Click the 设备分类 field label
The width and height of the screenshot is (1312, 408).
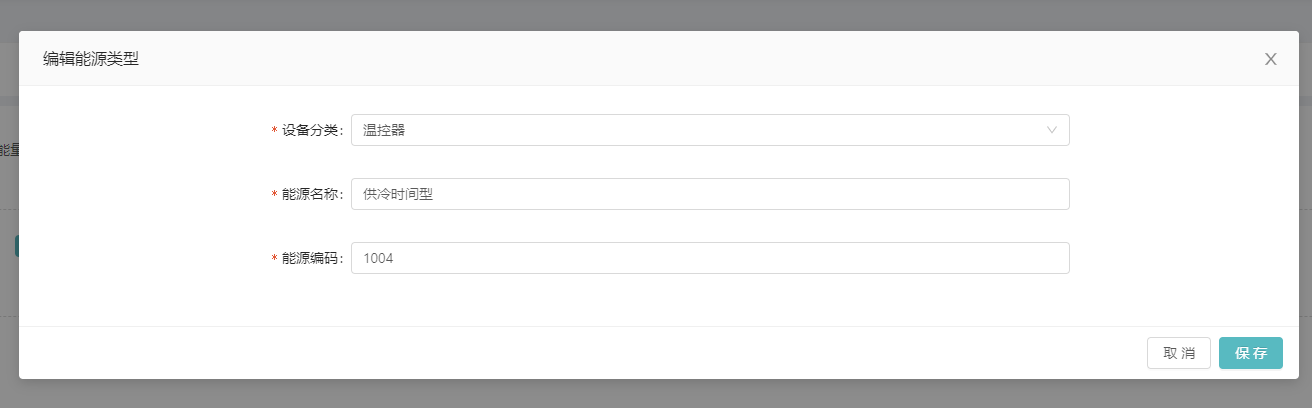click(311, 130)
